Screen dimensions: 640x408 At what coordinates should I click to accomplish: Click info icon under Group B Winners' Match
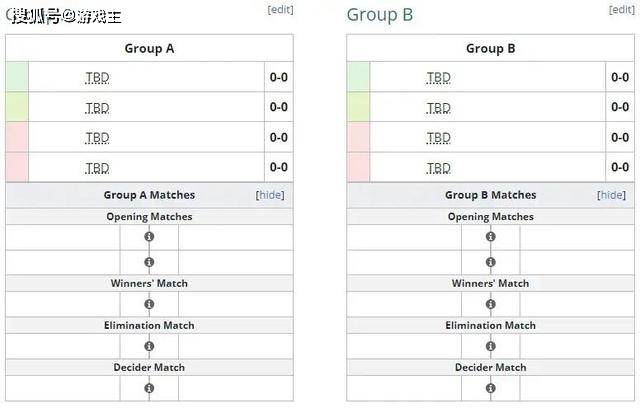click(491, 304)
